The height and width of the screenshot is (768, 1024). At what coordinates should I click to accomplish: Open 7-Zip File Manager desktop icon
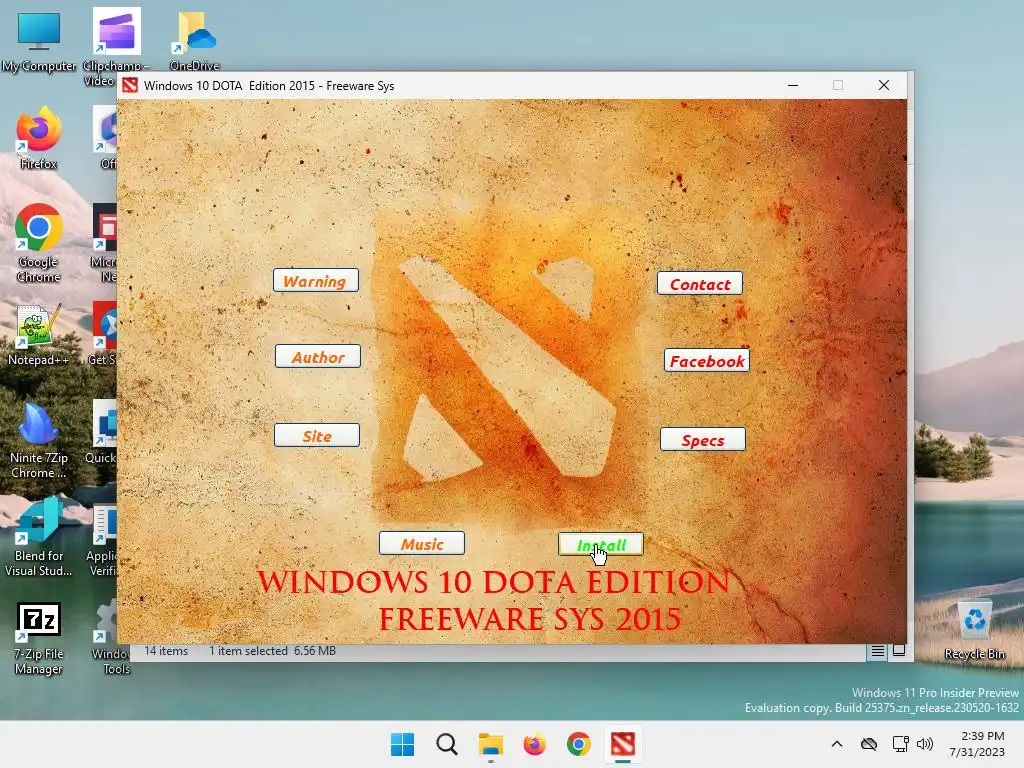click(39, 638)
